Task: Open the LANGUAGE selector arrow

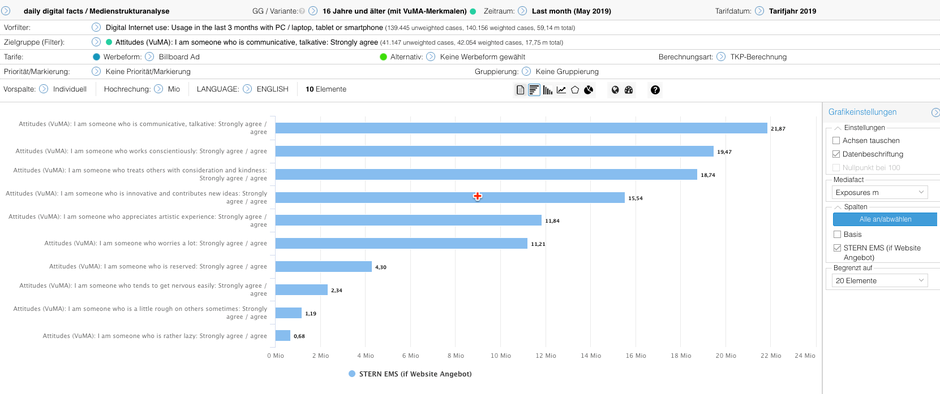Action: 246,89
